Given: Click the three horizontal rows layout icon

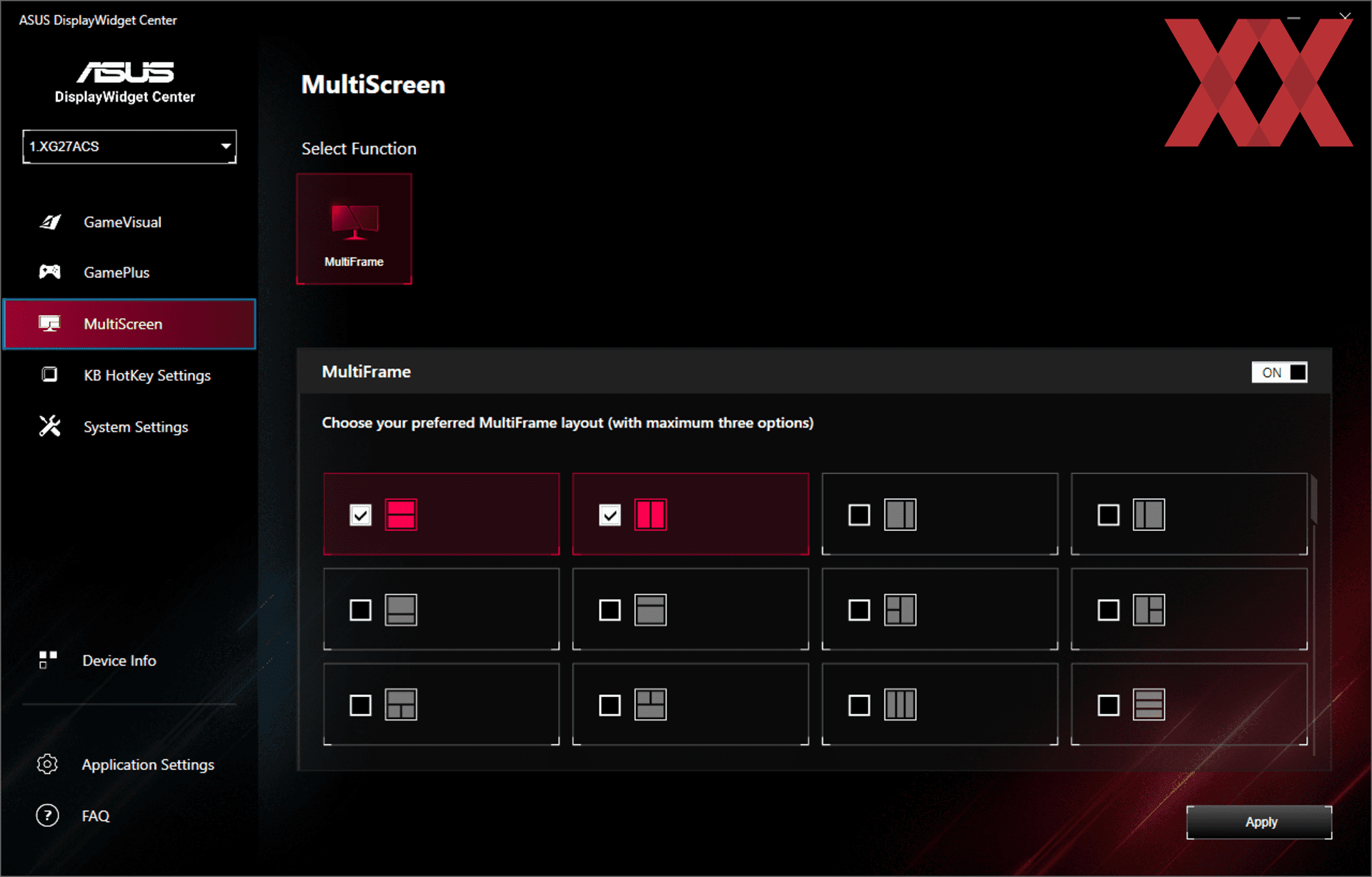Looking at the screenshot, I should point(1149,705).
